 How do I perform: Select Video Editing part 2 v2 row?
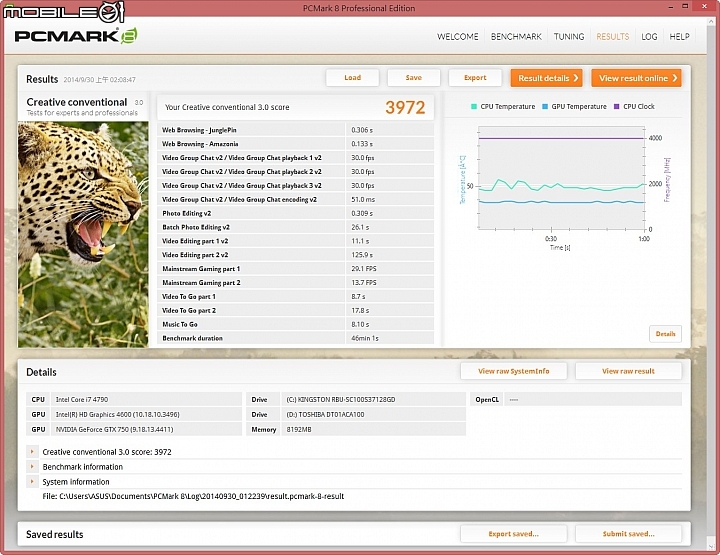pyautogui.click(x=295, y=255)
